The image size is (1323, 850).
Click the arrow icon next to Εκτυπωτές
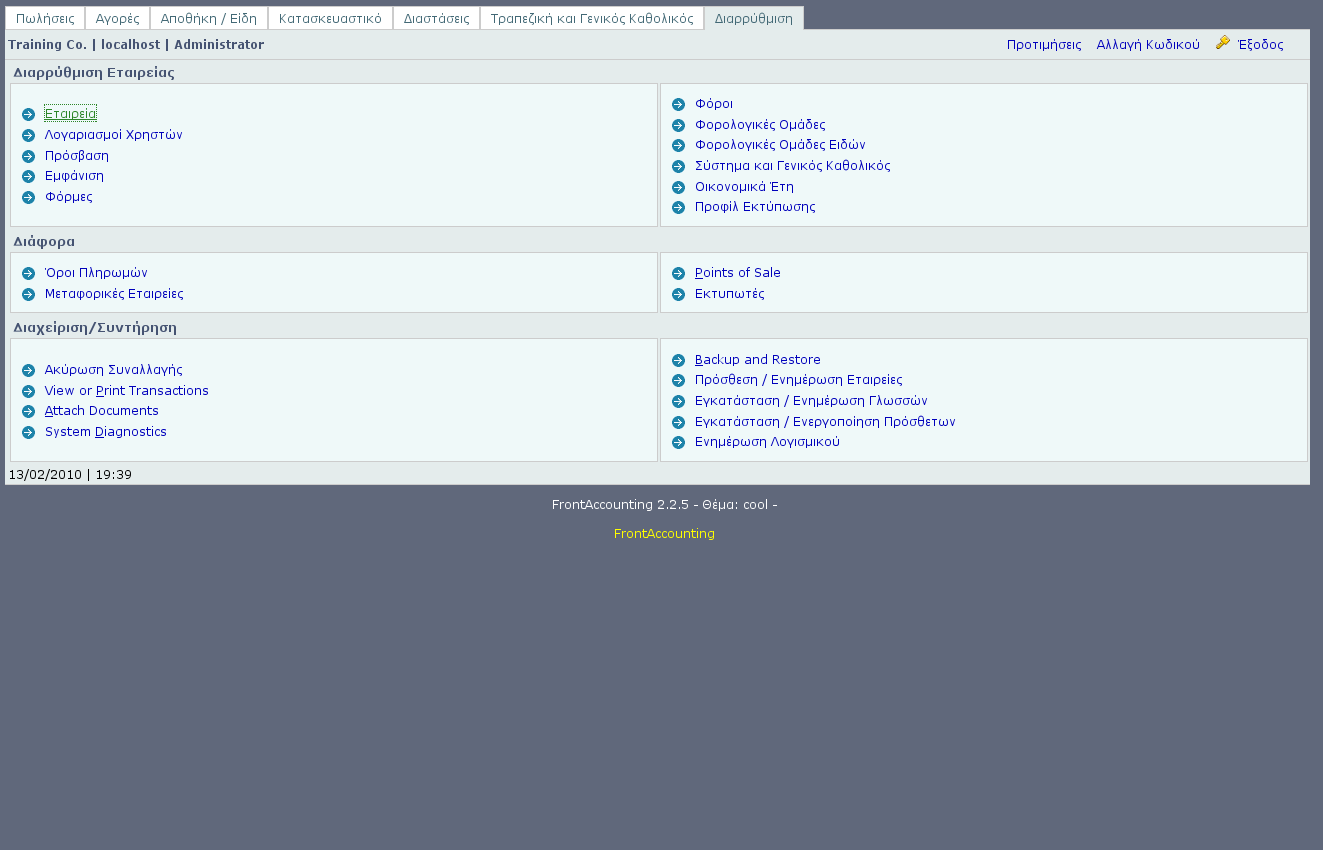(x=678, y=294)
